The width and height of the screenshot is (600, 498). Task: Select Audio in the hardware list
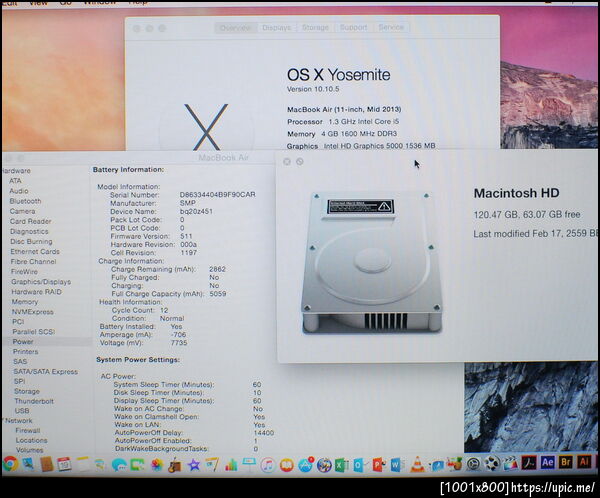point(19,191)
